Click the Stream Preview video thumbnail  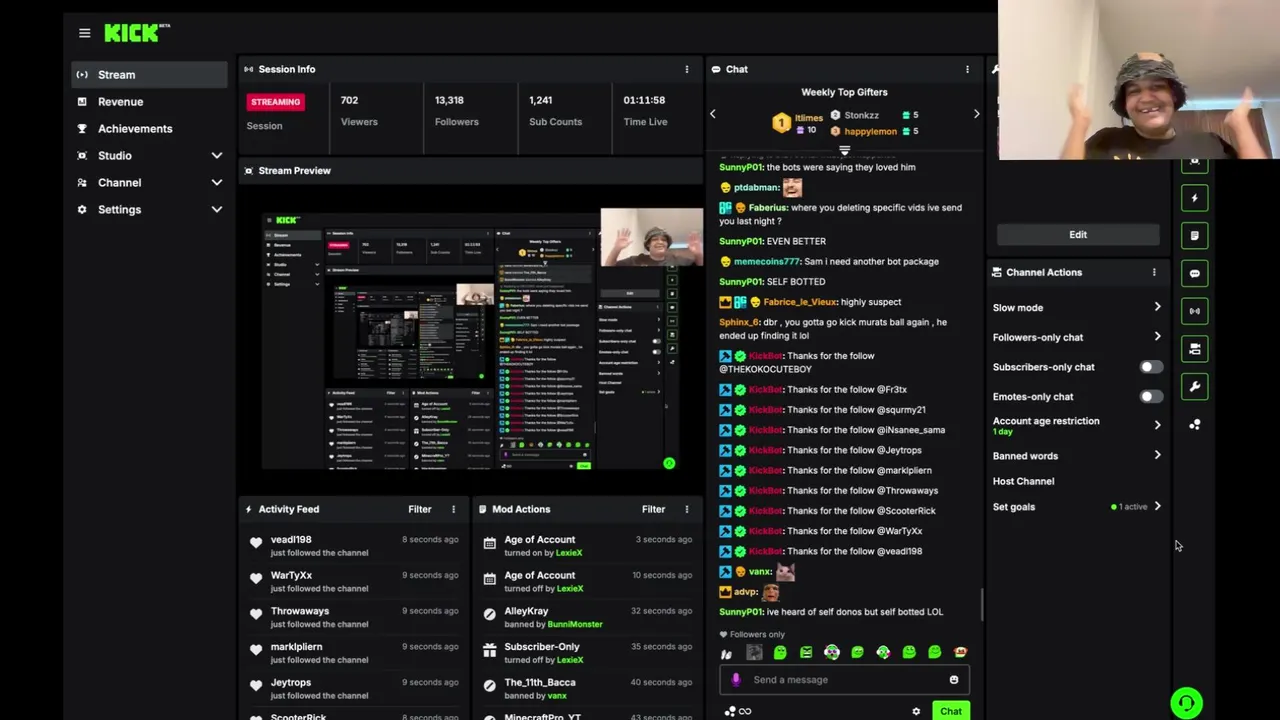click(482, 339)
